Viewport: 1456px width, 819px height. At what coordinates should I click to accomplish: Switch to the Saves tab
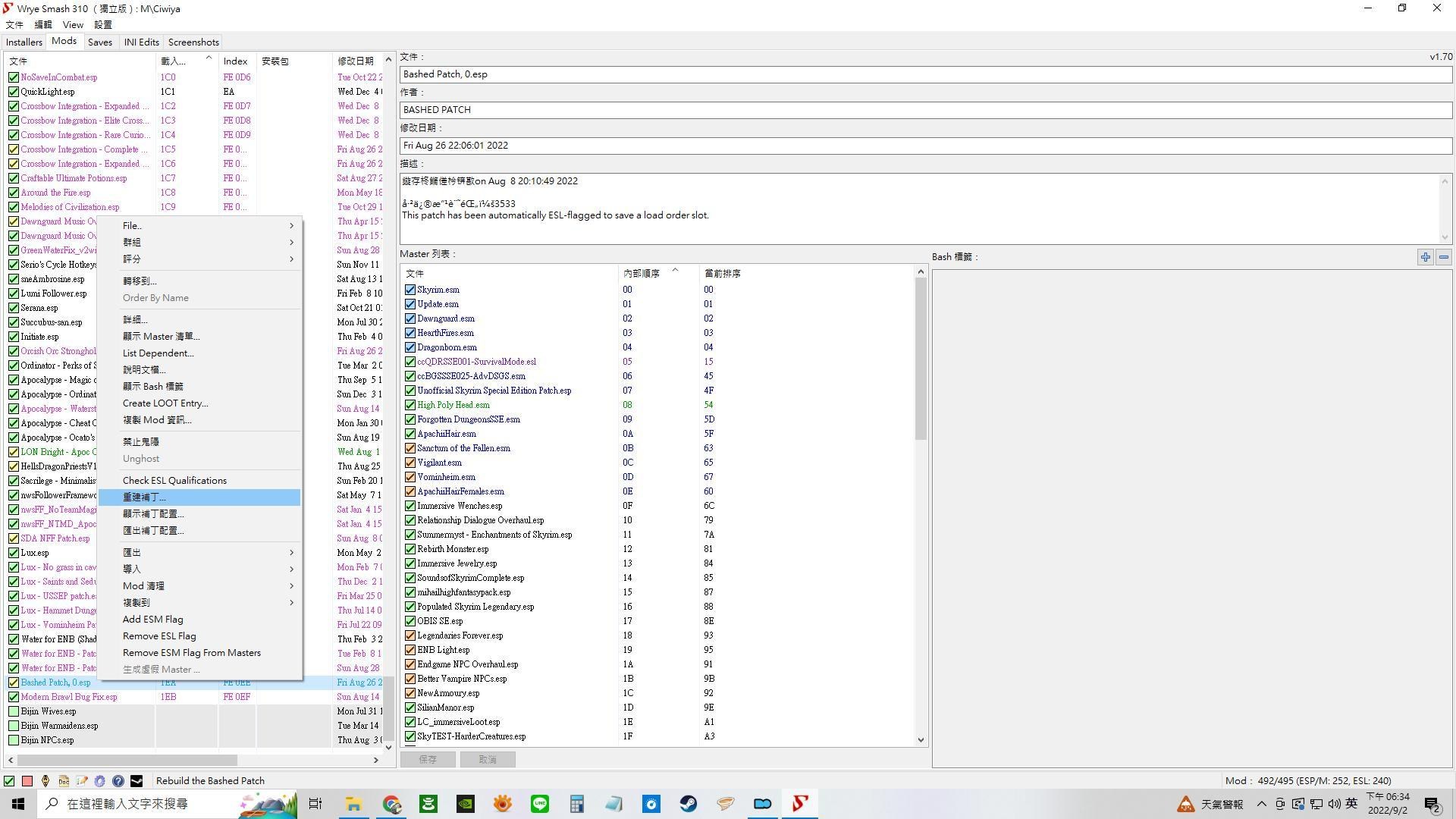(100, 42)
